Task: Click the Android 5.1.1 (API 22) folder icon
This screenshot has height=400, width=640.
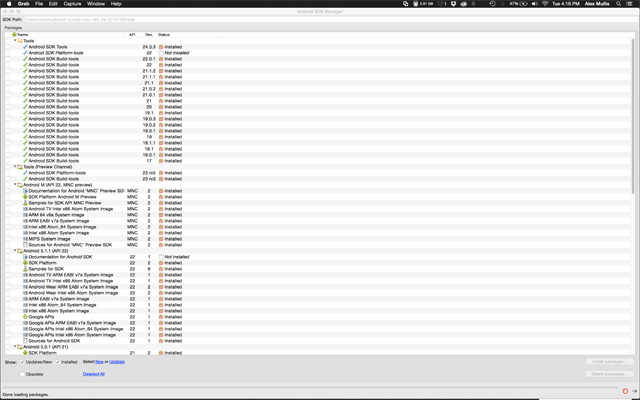Action: coord(20,251)
